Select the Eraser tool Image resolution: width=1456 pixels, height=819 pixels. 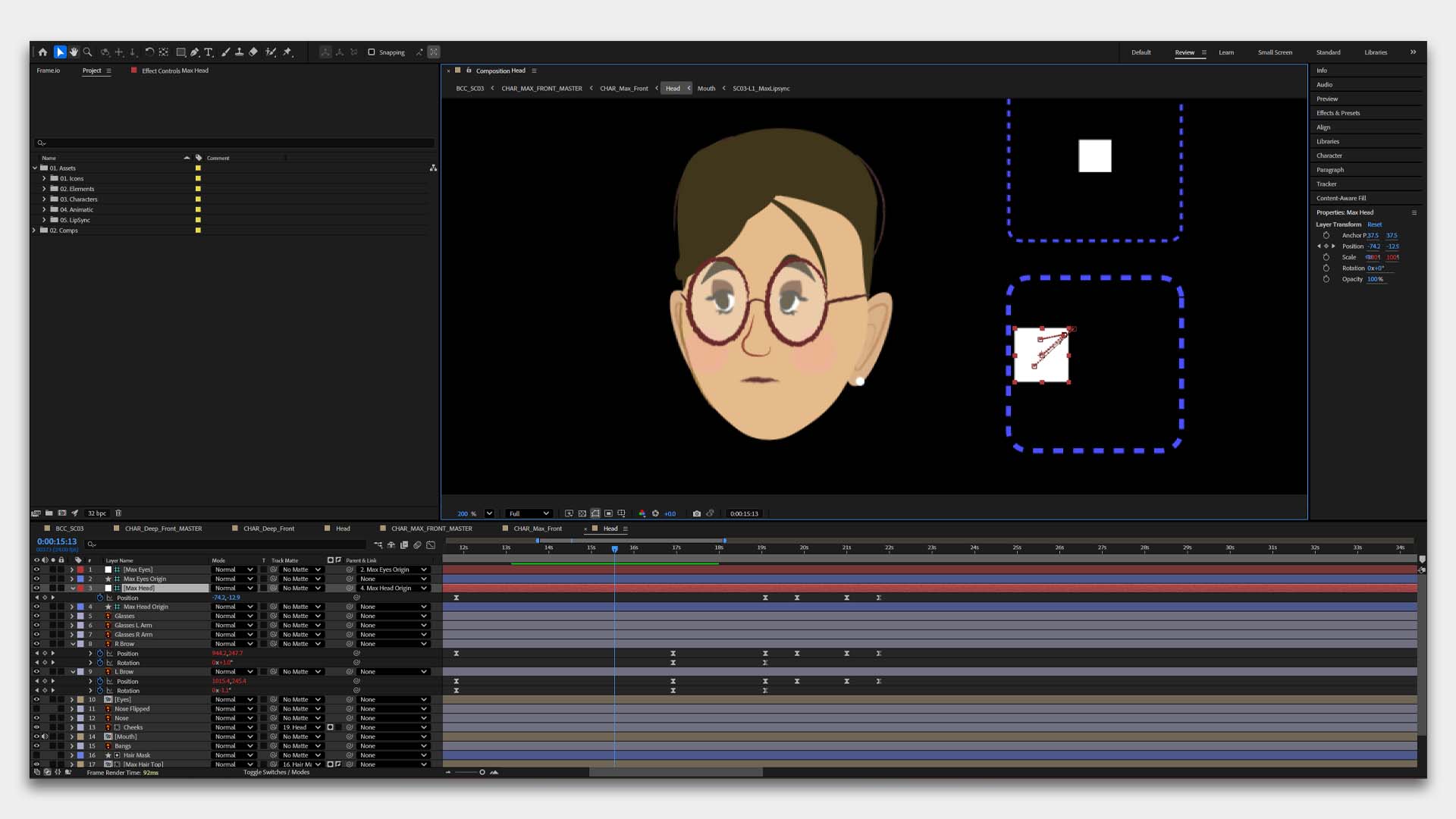(253, 52)
